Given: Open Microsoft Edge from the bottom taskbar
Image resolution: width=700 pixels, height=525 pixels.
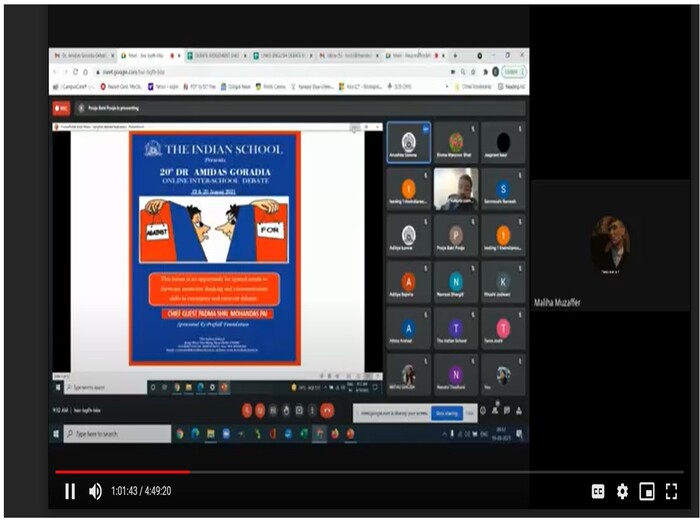Looking at the screenshot, I should [x=195, y=434].
